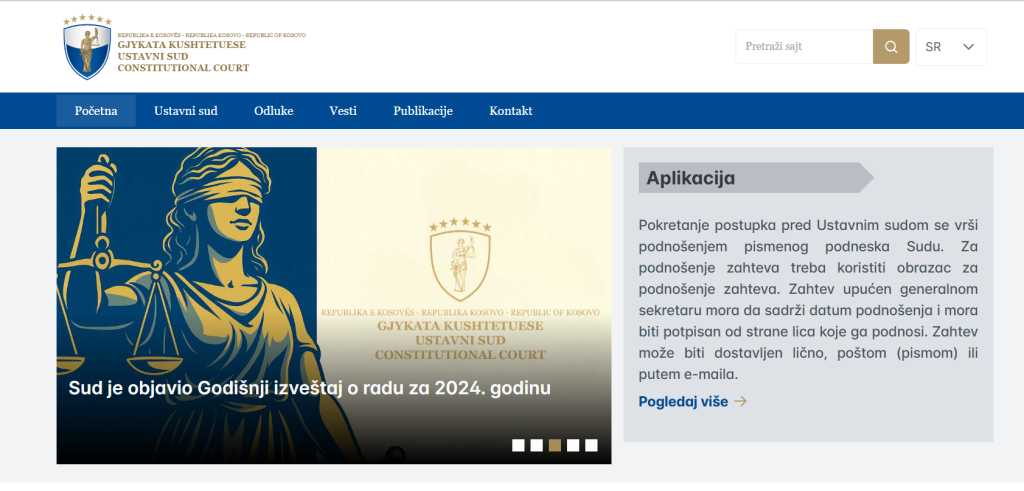This screenshot has height=491, width=1024.
Task: Open the Publikacije menu
Action: point(423,111)
